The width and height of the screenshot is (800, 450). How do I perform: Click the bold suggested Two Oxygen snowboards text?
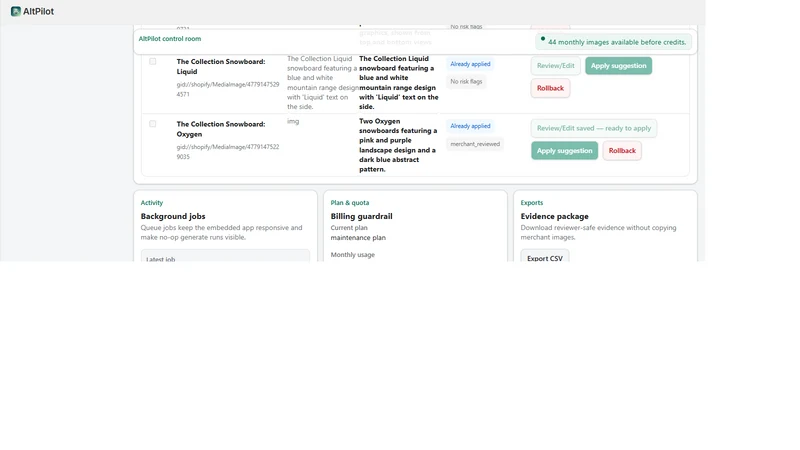pyautogui.click(x=398, y=145)
